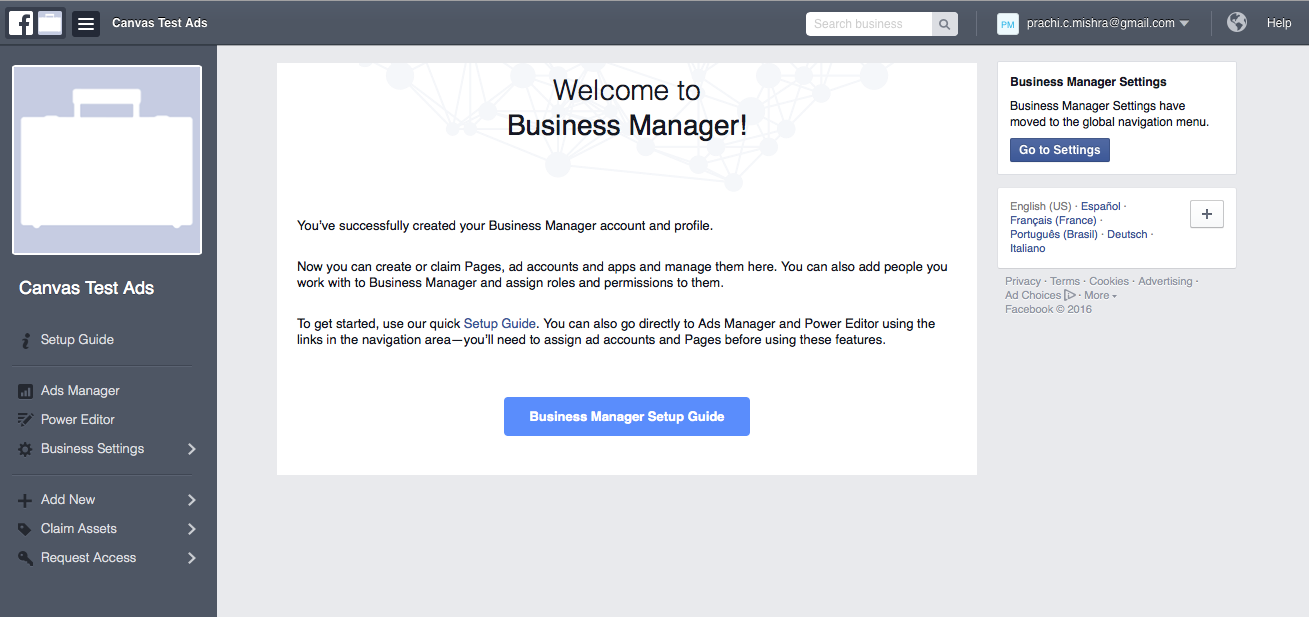
Task: Click the Ad Choices triangle icon
Action: pyautogui.click(x=1071, y=295)
